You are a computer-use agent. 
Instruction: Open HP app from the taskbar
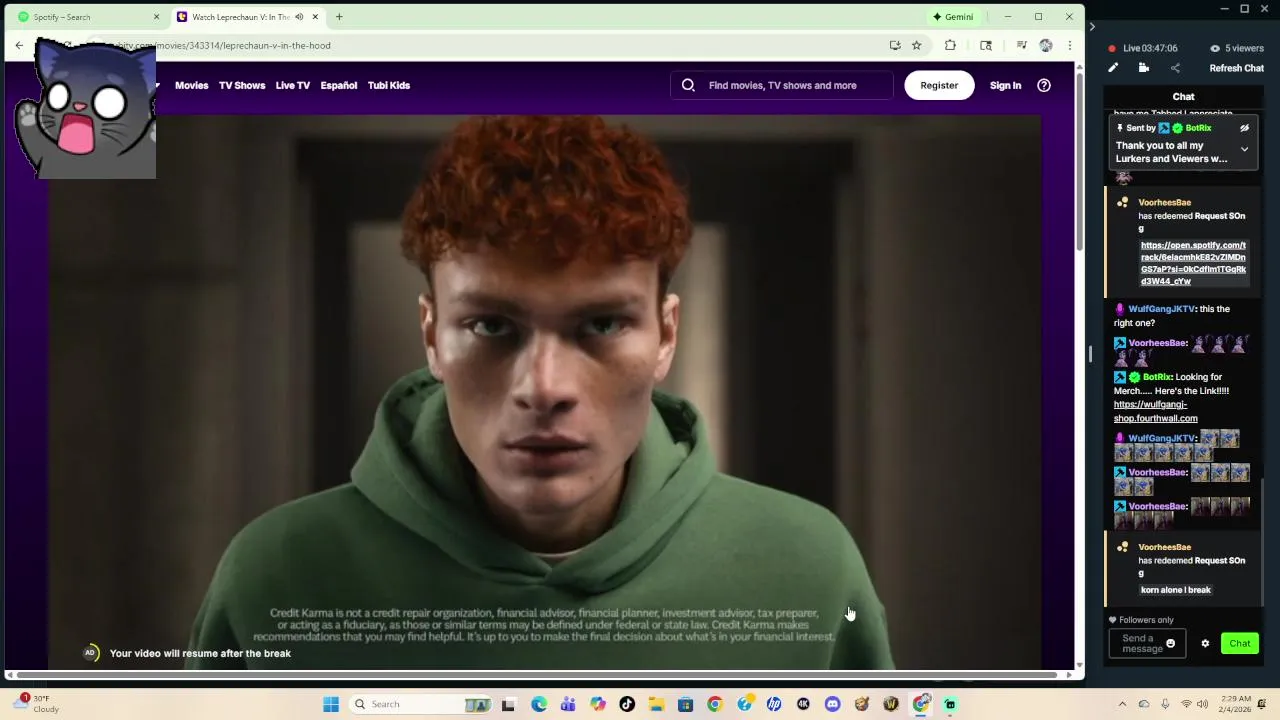coord(774,704)
